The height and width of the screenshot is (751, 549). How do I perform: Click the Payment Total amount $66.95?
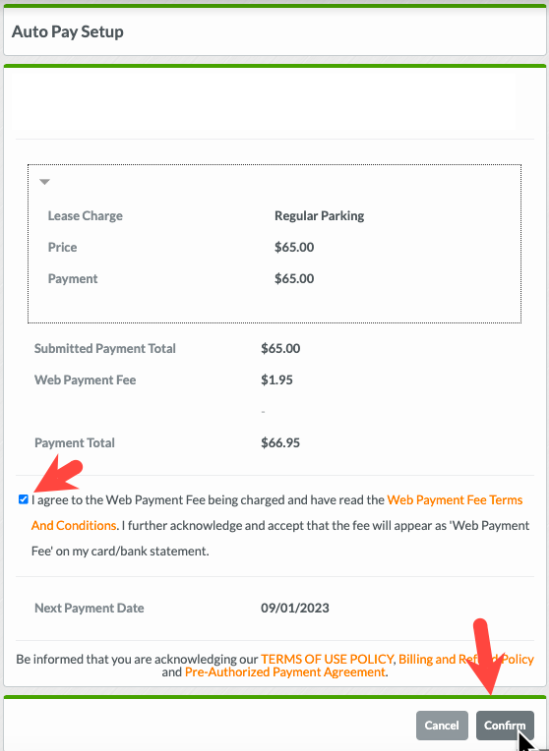pos(280,443)
